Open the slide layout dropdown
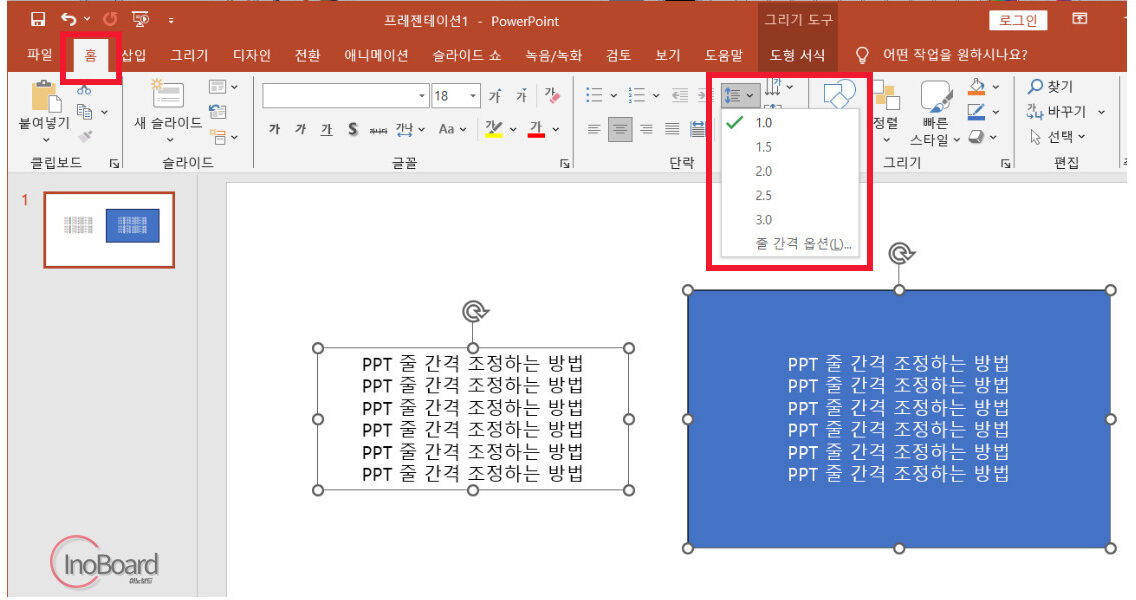The width and height of the screenshot is (1136, 600). click(x=223, y=87)
